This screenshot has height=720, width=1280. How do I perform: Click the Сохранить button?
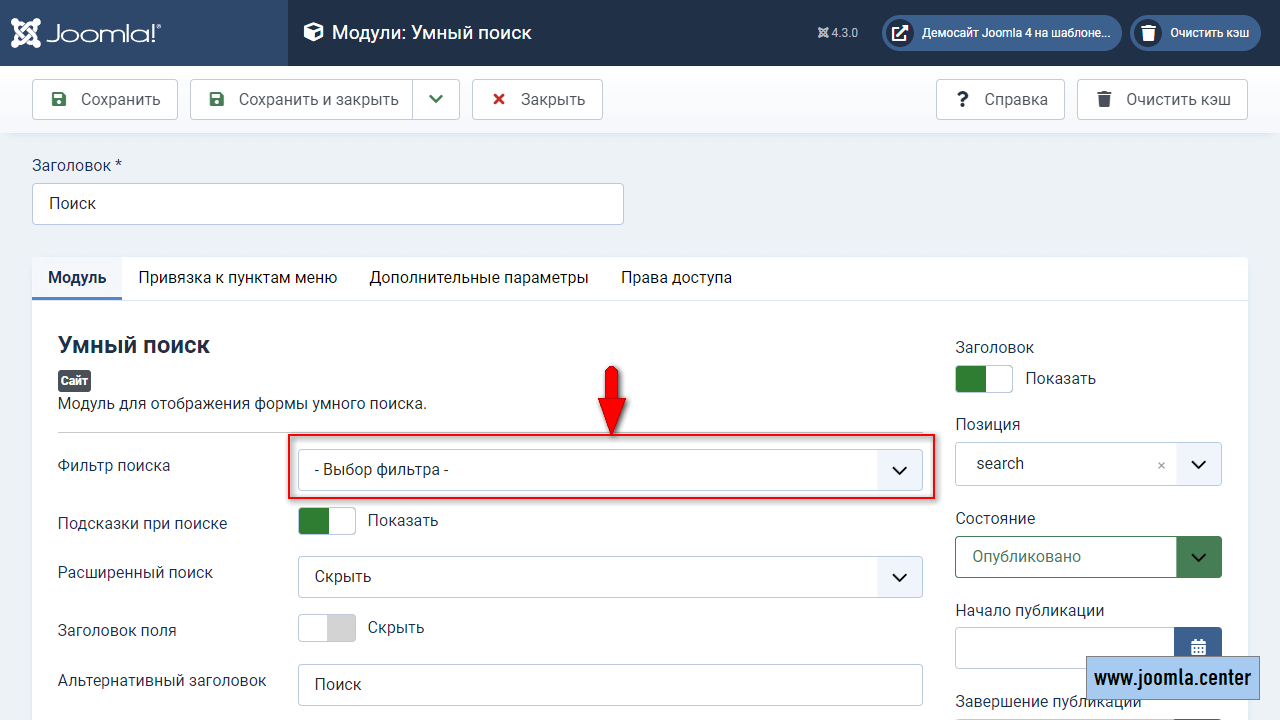[x=105, y=100]
